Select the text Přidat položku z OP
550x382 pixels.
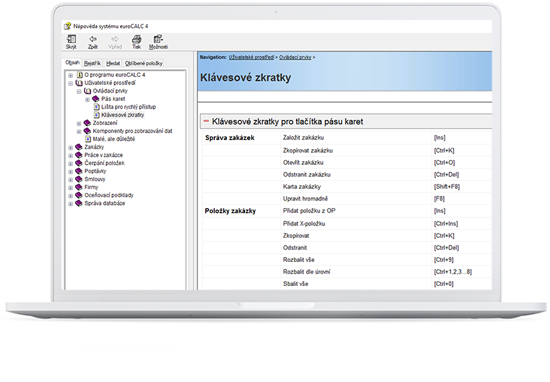(309, 210)
